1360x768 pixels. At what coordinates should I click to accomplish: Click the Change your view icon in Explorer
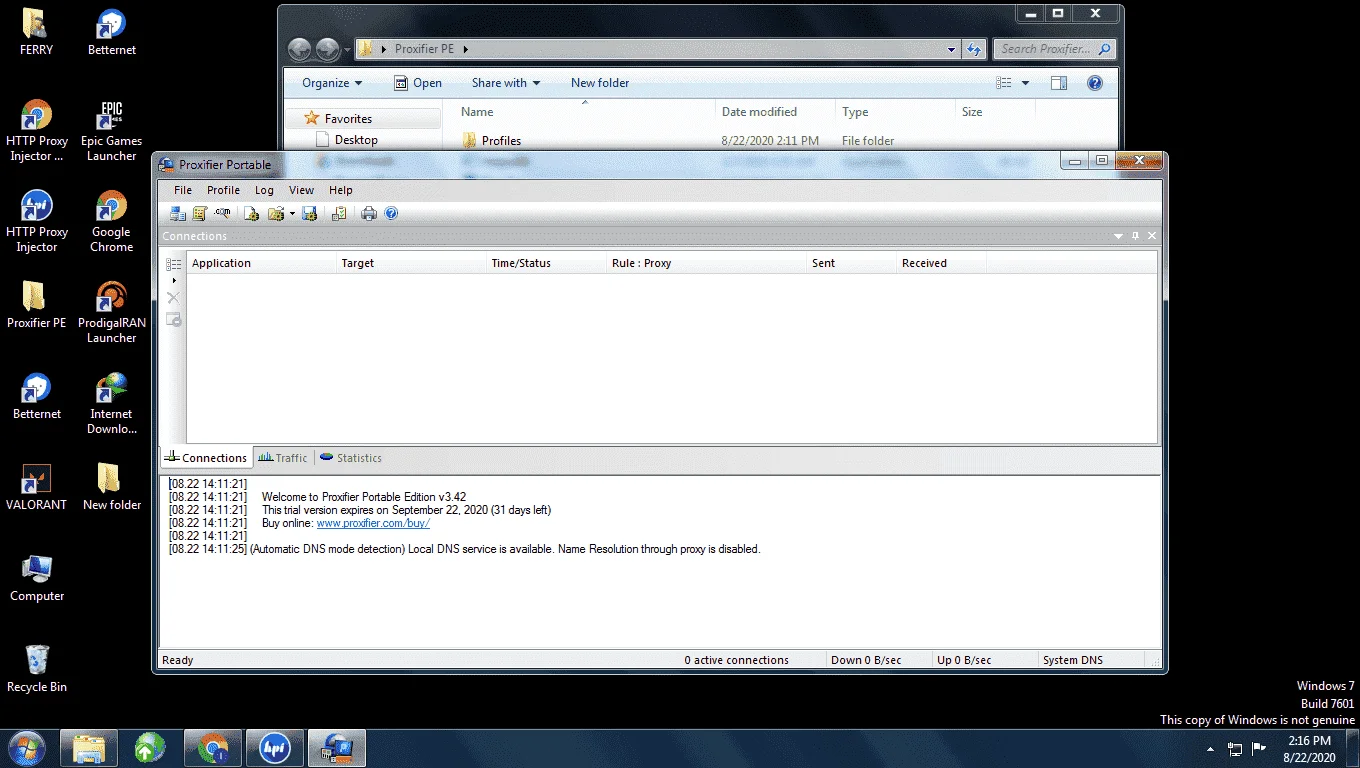tap(1004, 83)
